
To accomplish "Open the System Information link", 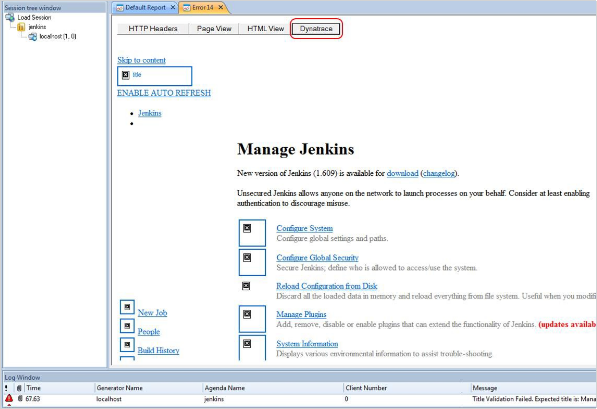I will [307, 343].
